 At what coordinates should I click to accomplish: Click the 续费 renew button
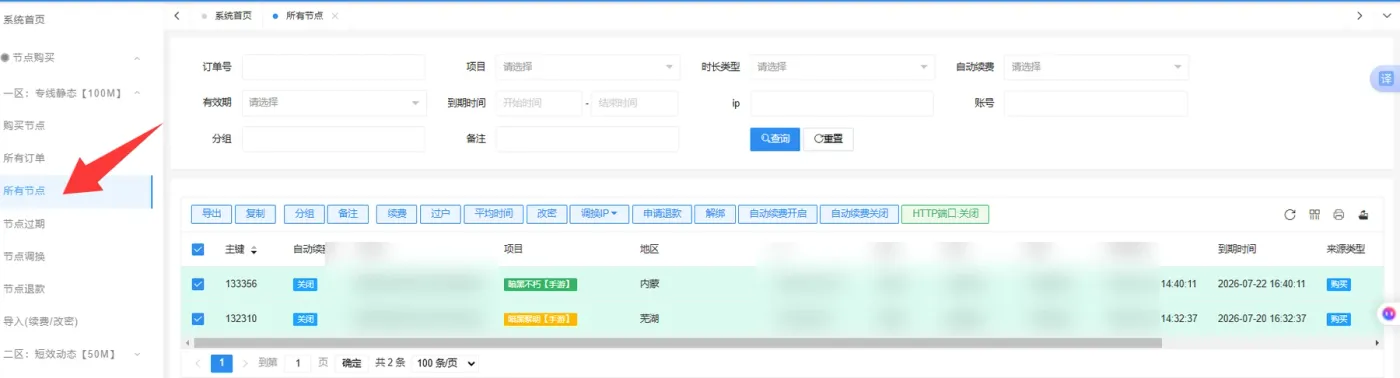[397, 213]
